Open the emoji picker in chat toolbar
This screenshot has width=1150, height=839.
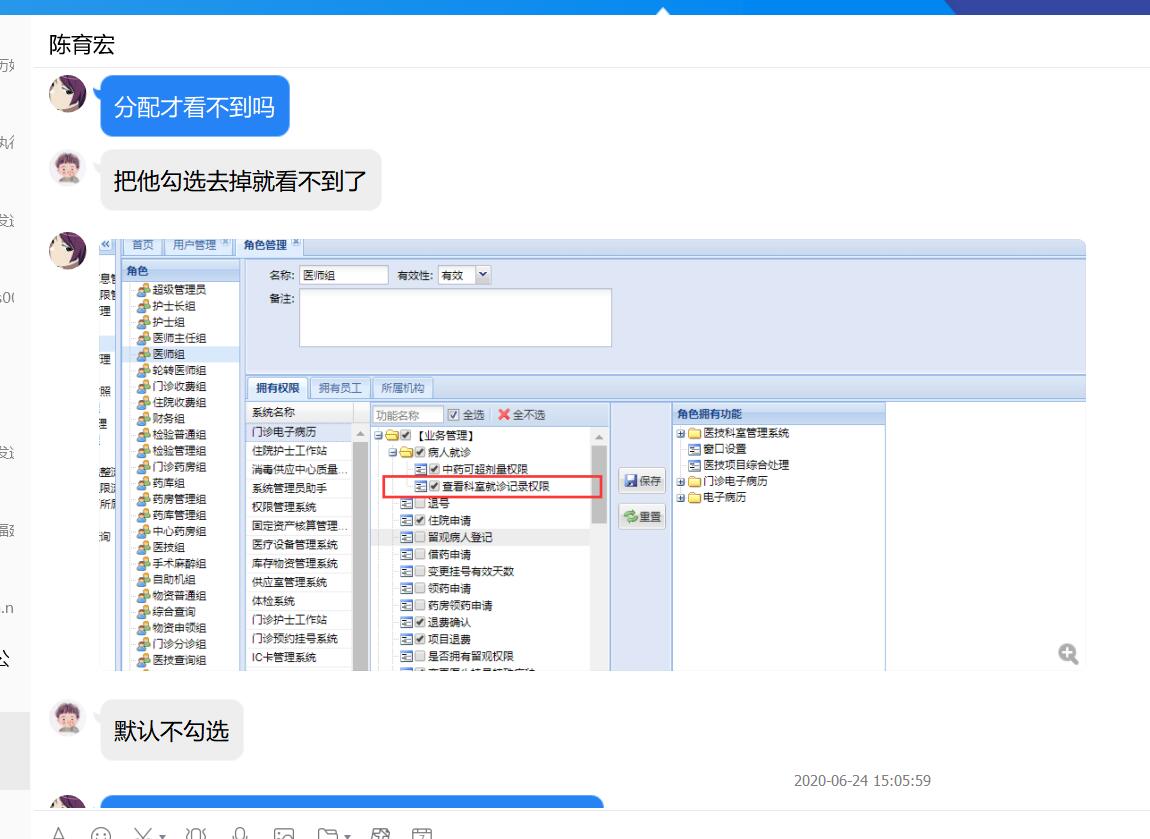point(100,834)
